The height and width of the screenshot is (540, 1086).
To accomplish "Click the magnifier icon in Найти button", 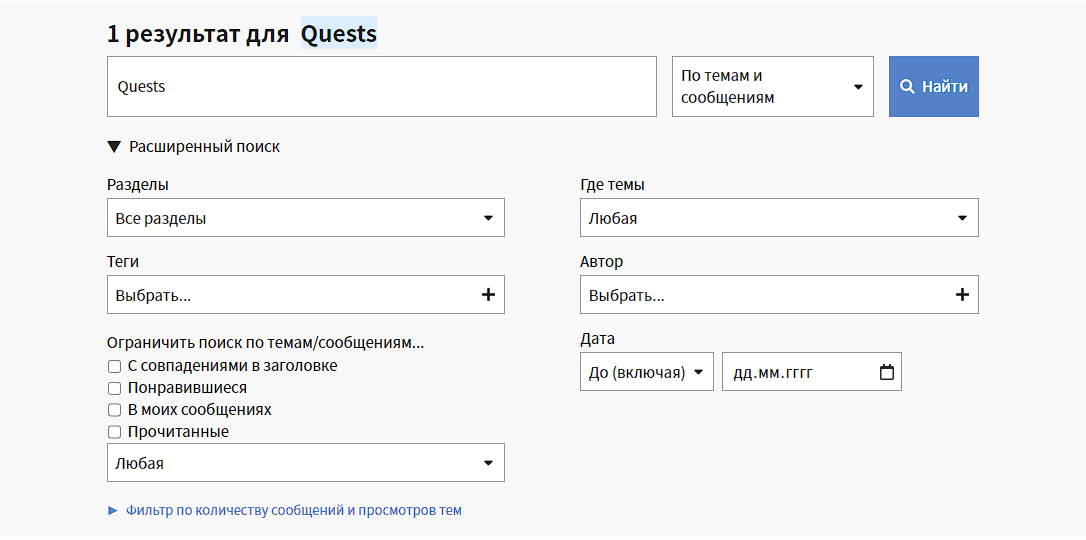I will click(907, 87).
